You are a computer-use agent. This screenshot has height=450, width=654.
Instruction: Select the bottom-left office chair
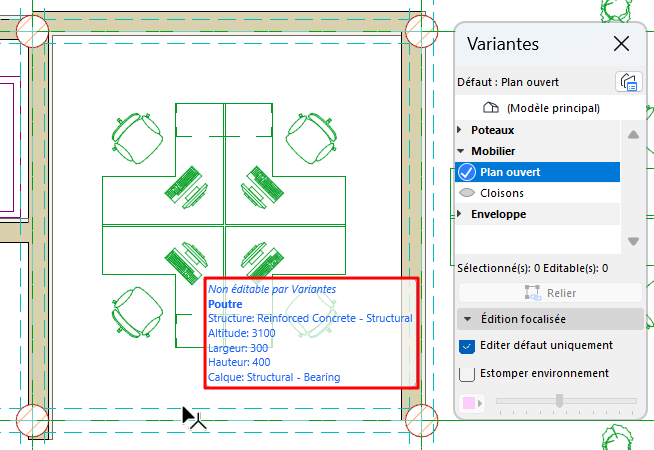click(137, 312)
